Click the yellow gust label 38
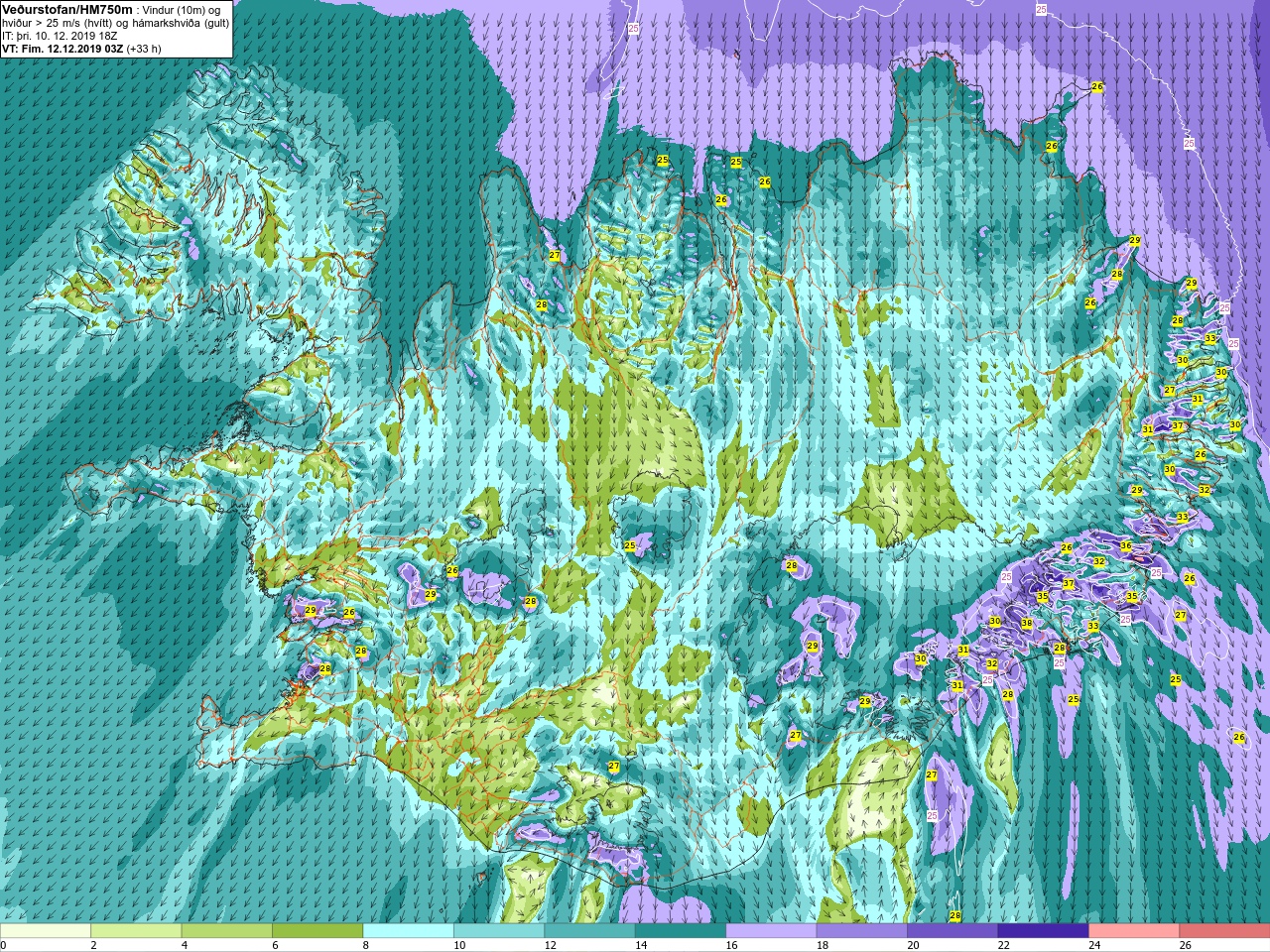The height and width of the screenshot is (952, 1270). tap(1027, 624)
